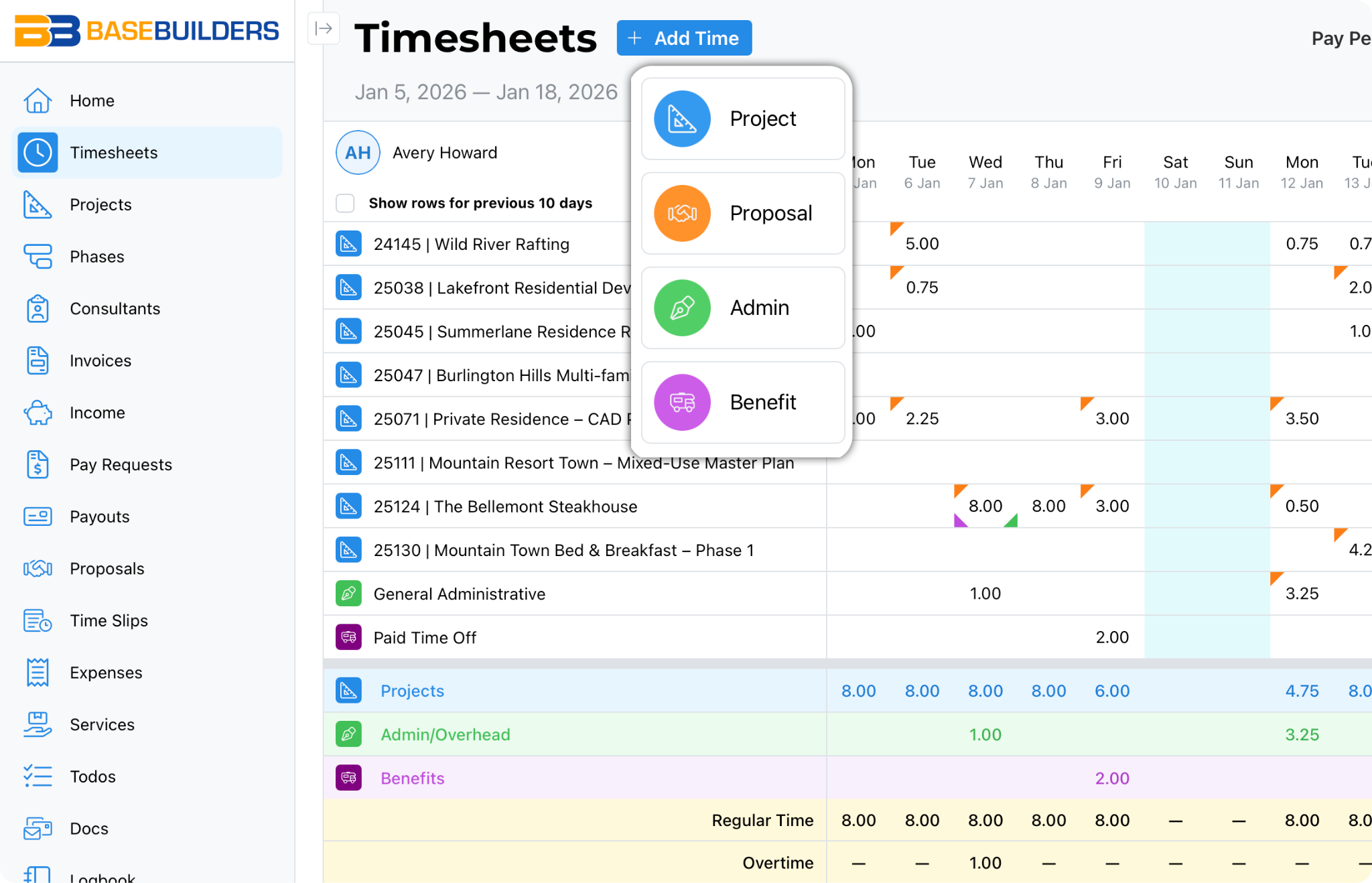The width and height of the screenshot is (1372, 883).
Task: Click the green Admin pen icon in popup
Action: [682, 308]
